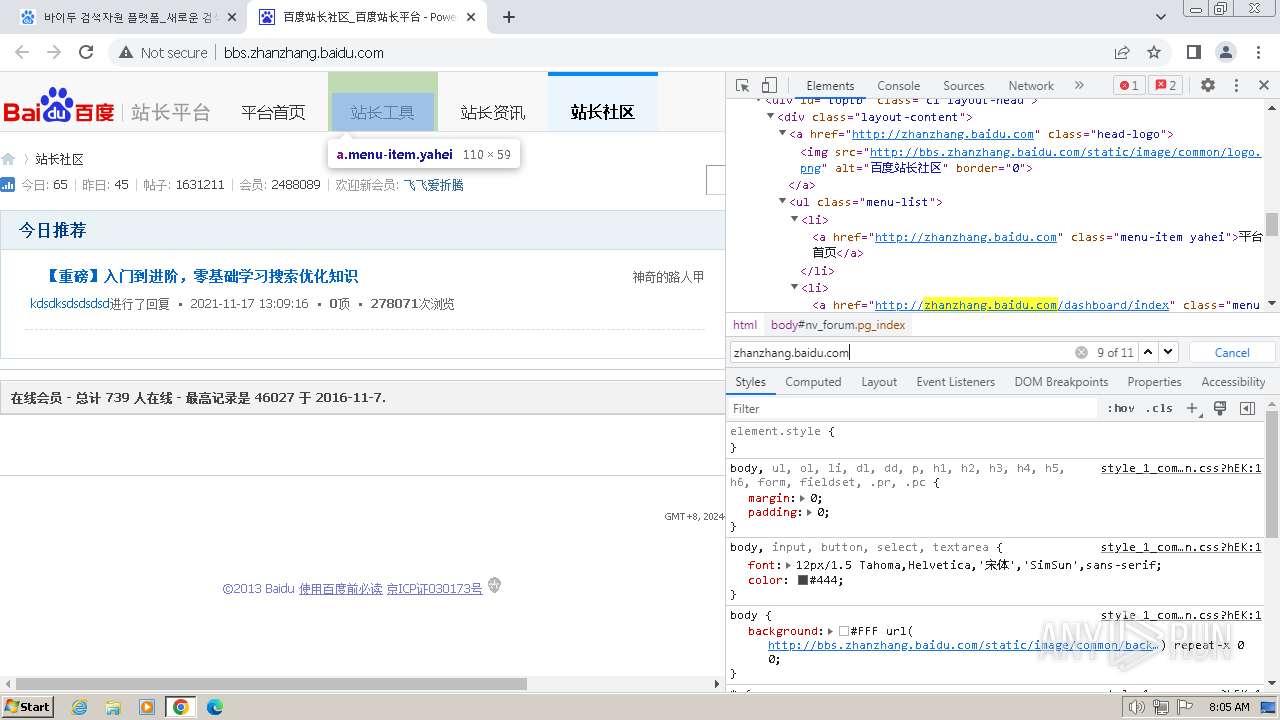1280x720 pixels.
Task: Open the DOM Breakpoints tab
Action: pos(1061,382)
